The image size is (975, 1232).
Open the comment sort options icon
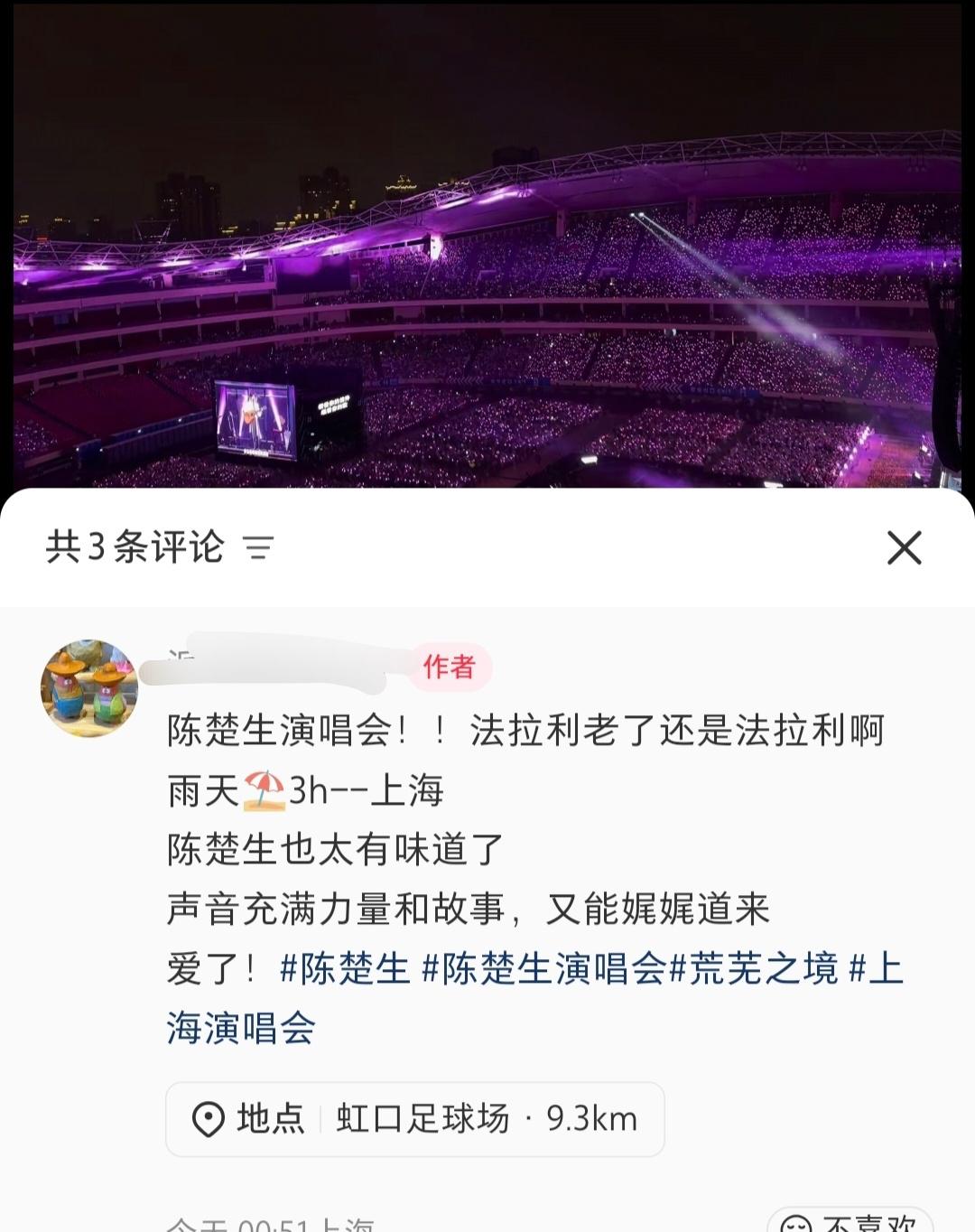(258, 547)
